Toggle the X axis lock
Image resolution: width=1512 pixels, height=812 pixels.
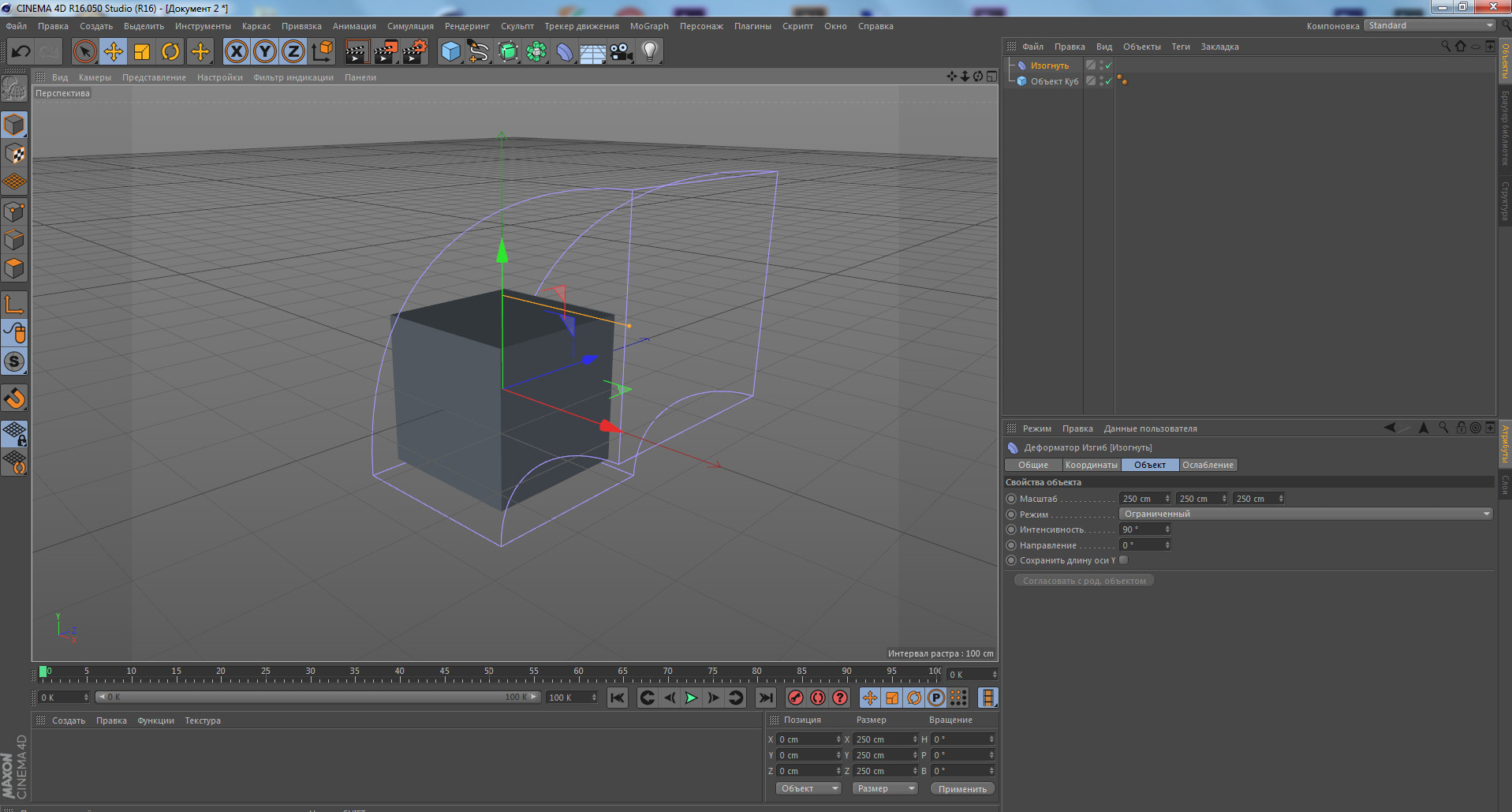point(236,52)
